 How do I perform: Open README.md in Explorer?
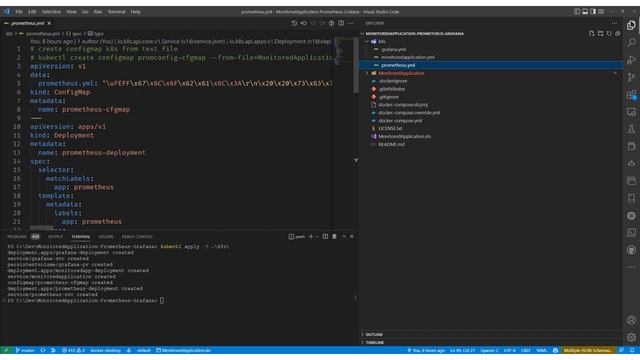(x=391, y=144)
